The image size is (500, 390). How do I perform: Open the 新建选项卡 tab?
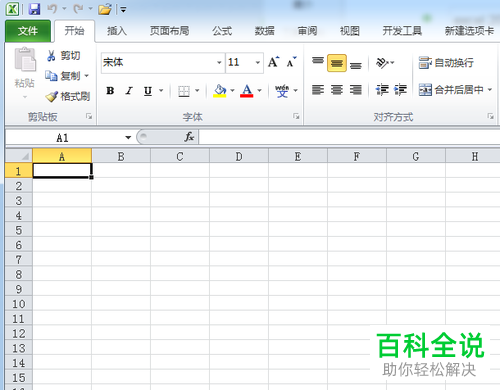click(469, 31)
